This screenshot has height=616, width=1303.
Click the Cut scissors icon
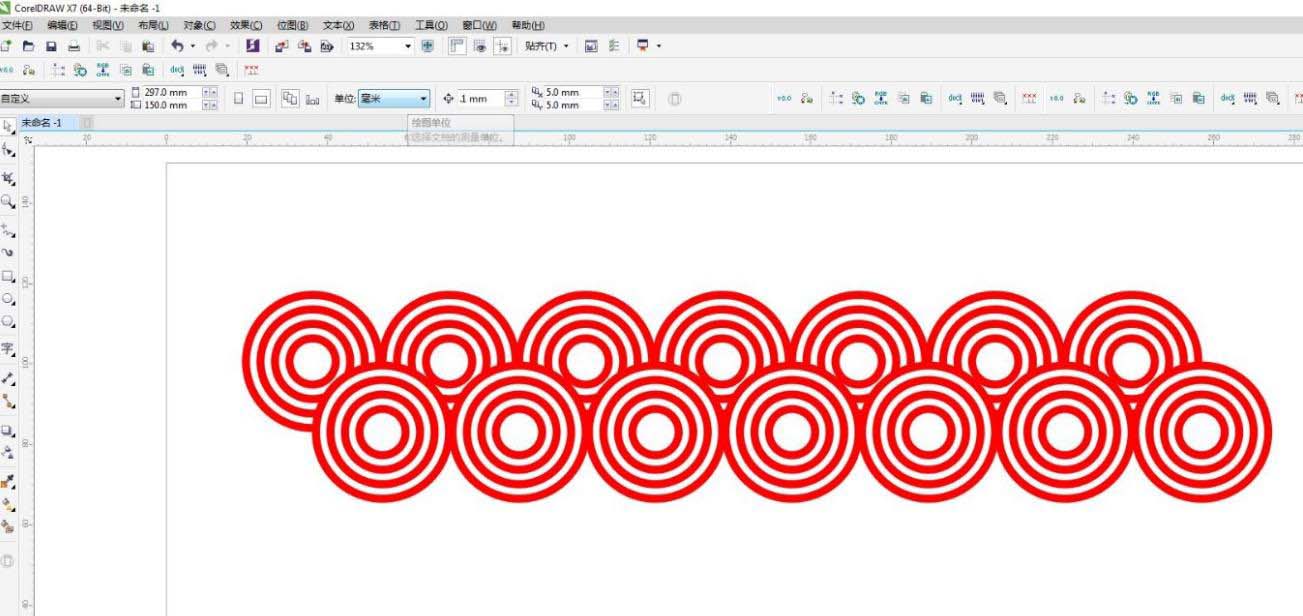[x=103, y=46]
